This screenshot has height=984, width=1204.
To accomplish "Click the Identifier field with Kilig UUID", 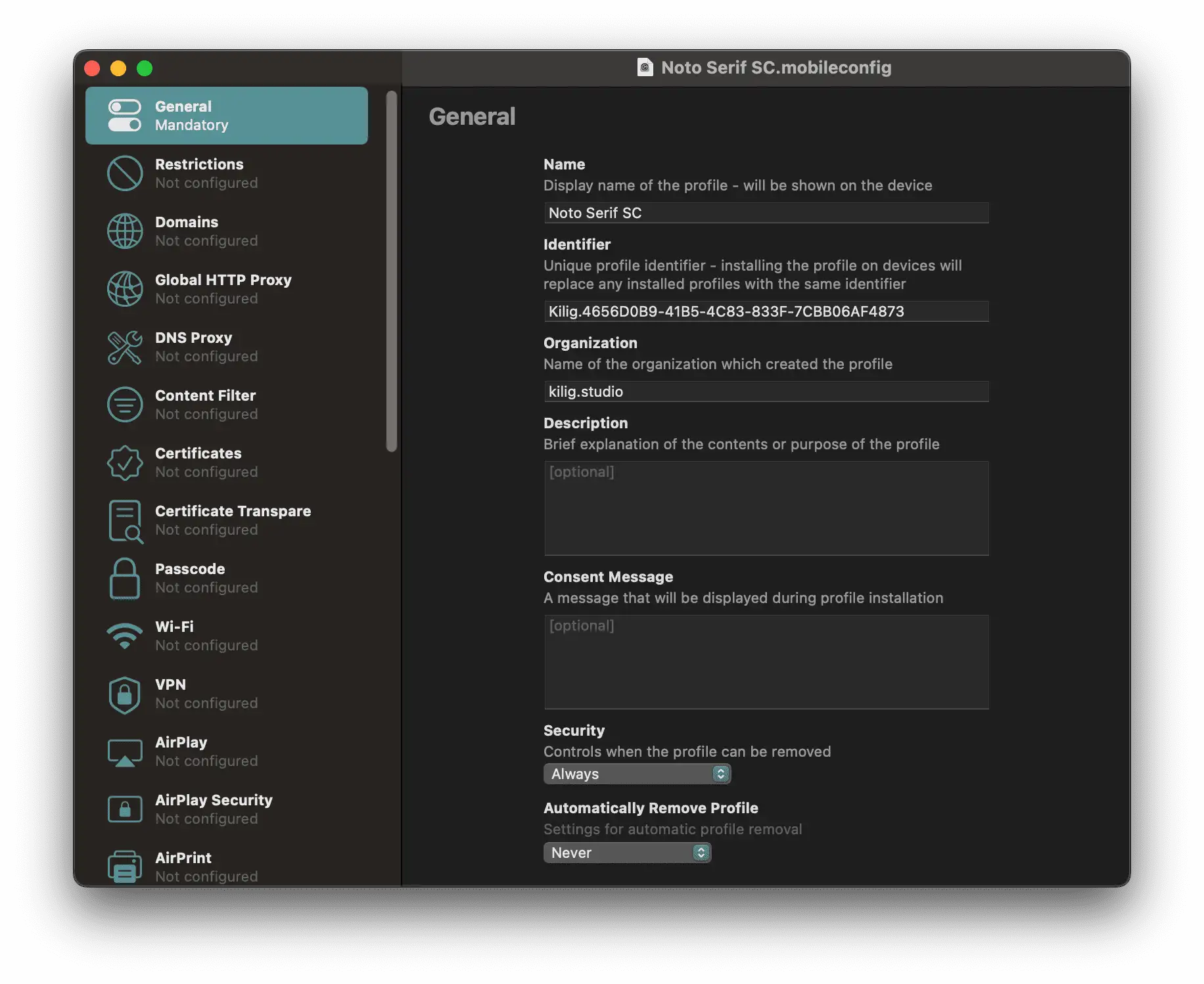I will tap(766, 311).
